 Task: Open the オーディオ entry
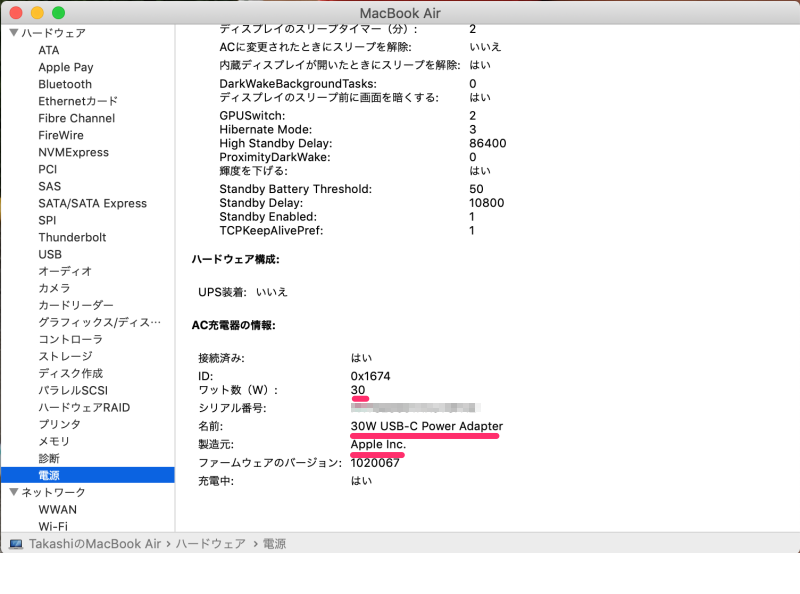(x=65, y=271)
